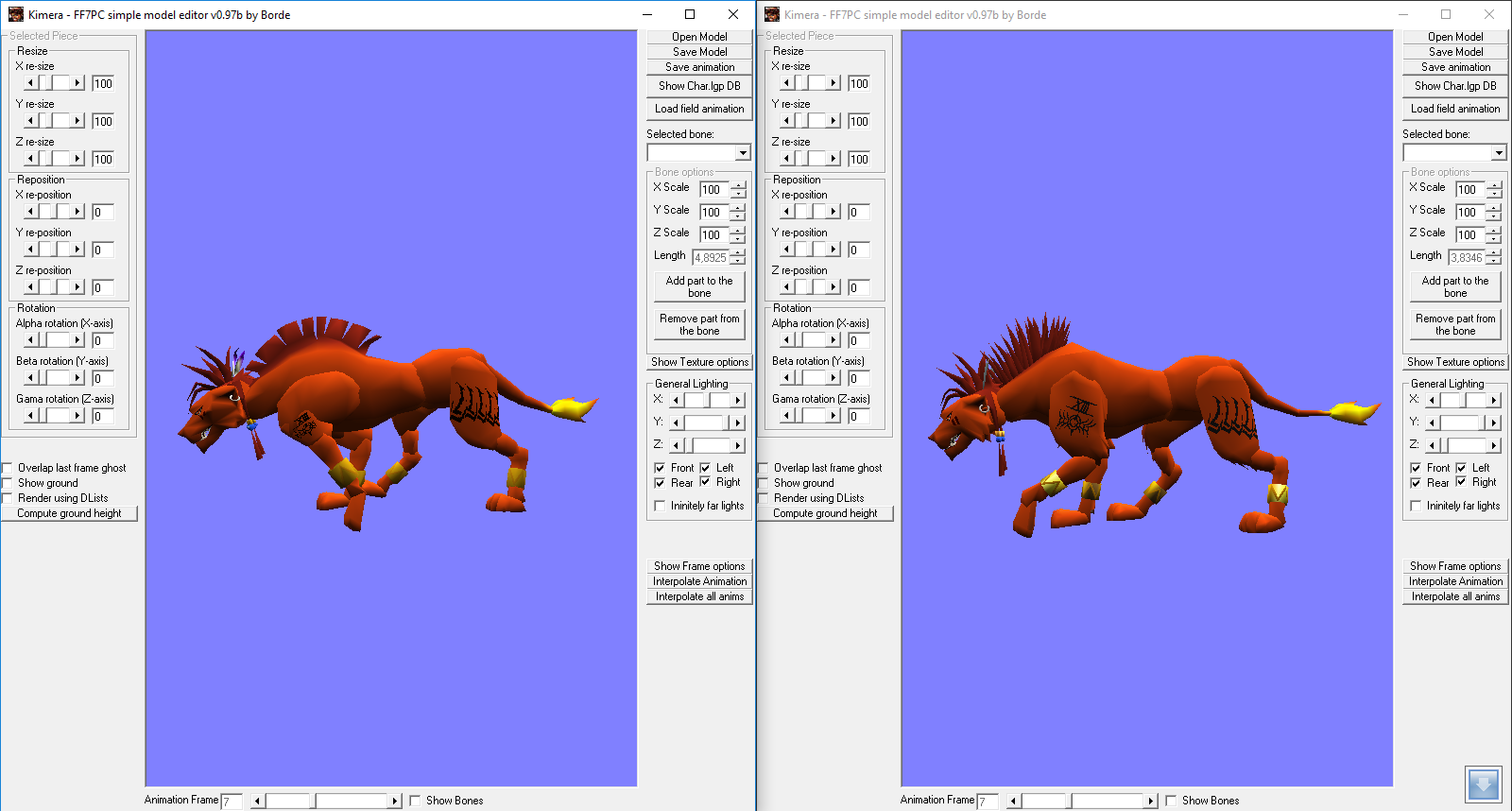Screen dimensions: 1512x811
Task: Toggle Front light checkbox in left window
Action: click(x=660, y=468)
